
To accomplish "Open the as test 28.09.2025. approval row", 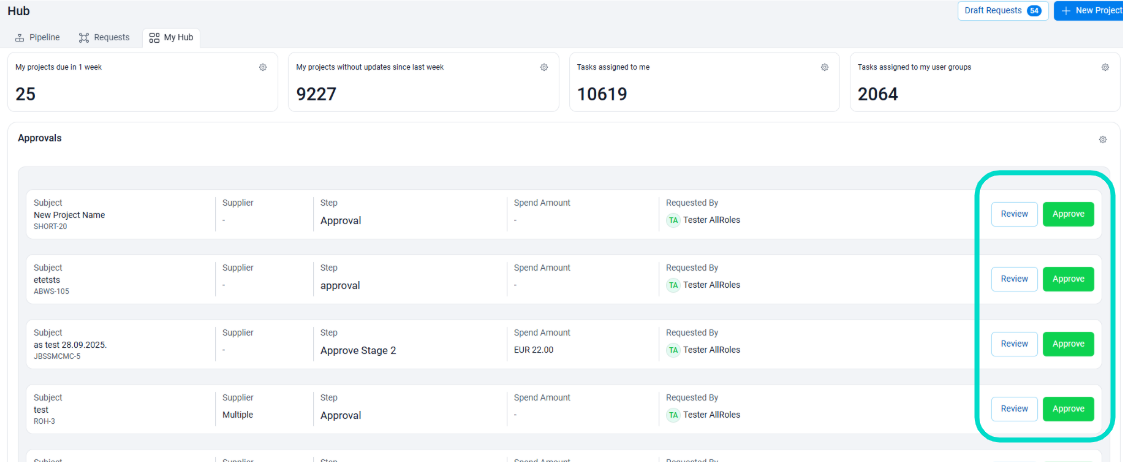I will 69,345.
